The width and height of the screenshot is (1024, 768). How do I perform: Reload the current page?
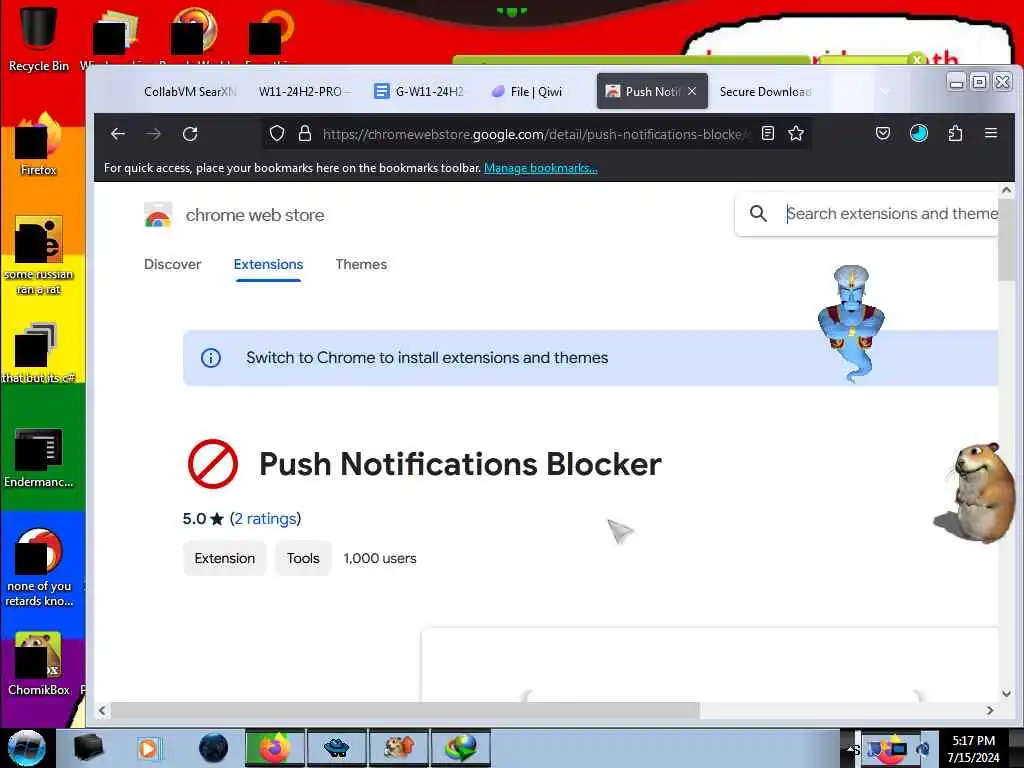(190, 134)
